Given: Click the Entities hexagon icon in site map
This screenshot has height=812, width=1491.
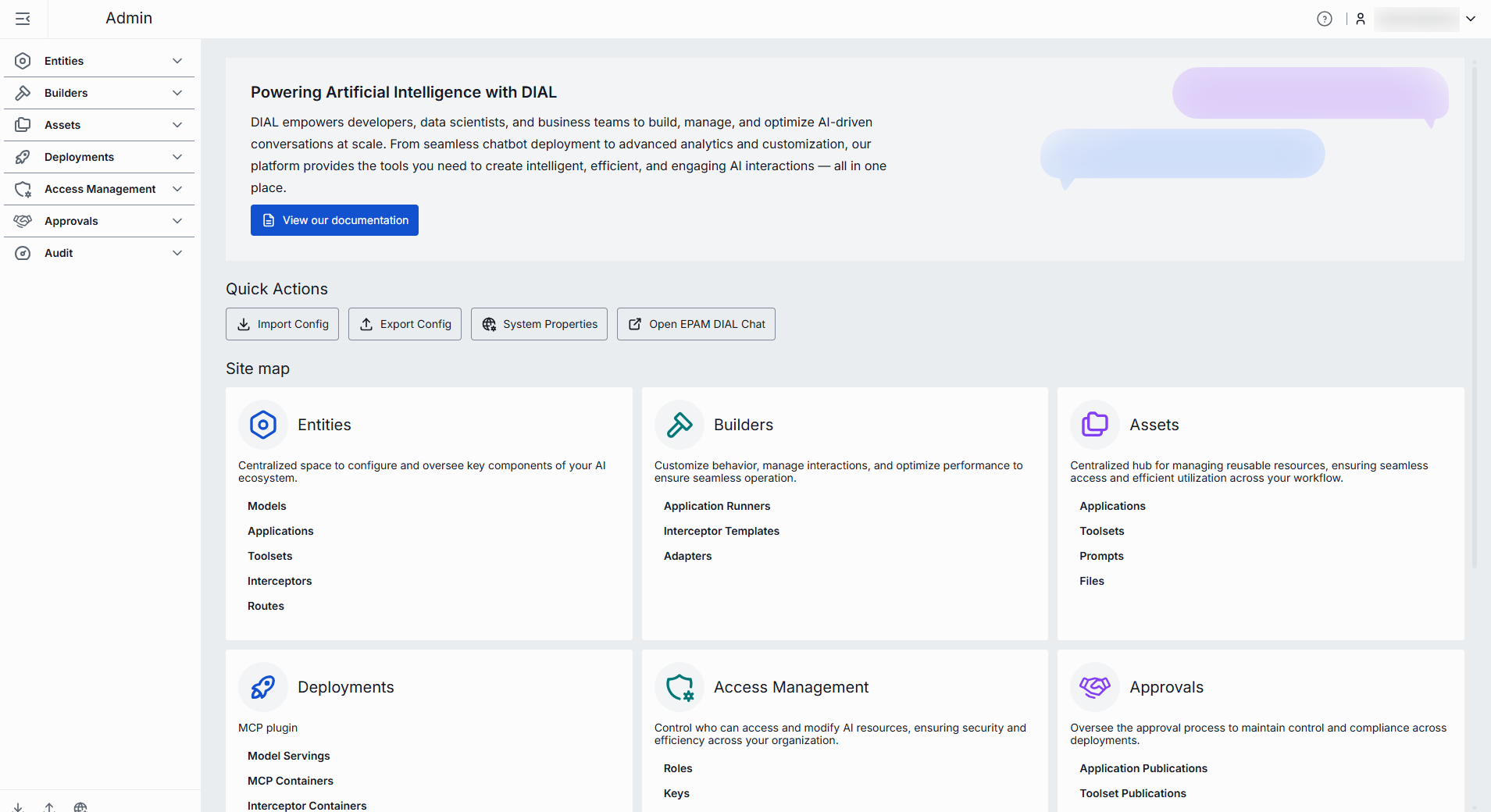Looking at the screenshot, I should tap(263, 425).
